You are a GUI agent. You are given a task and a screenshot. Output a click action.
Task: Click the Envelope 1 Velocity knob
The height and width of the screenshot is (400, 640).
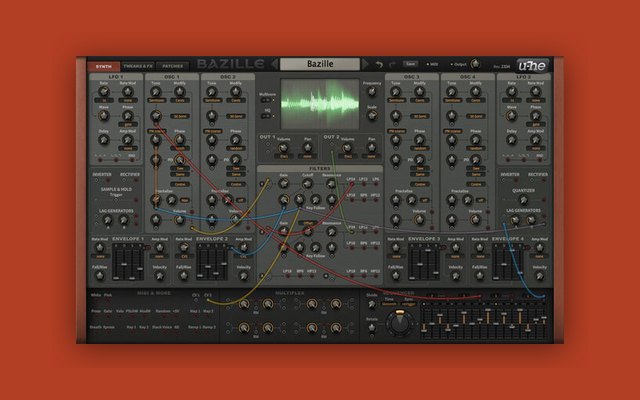tap(160, 276)
